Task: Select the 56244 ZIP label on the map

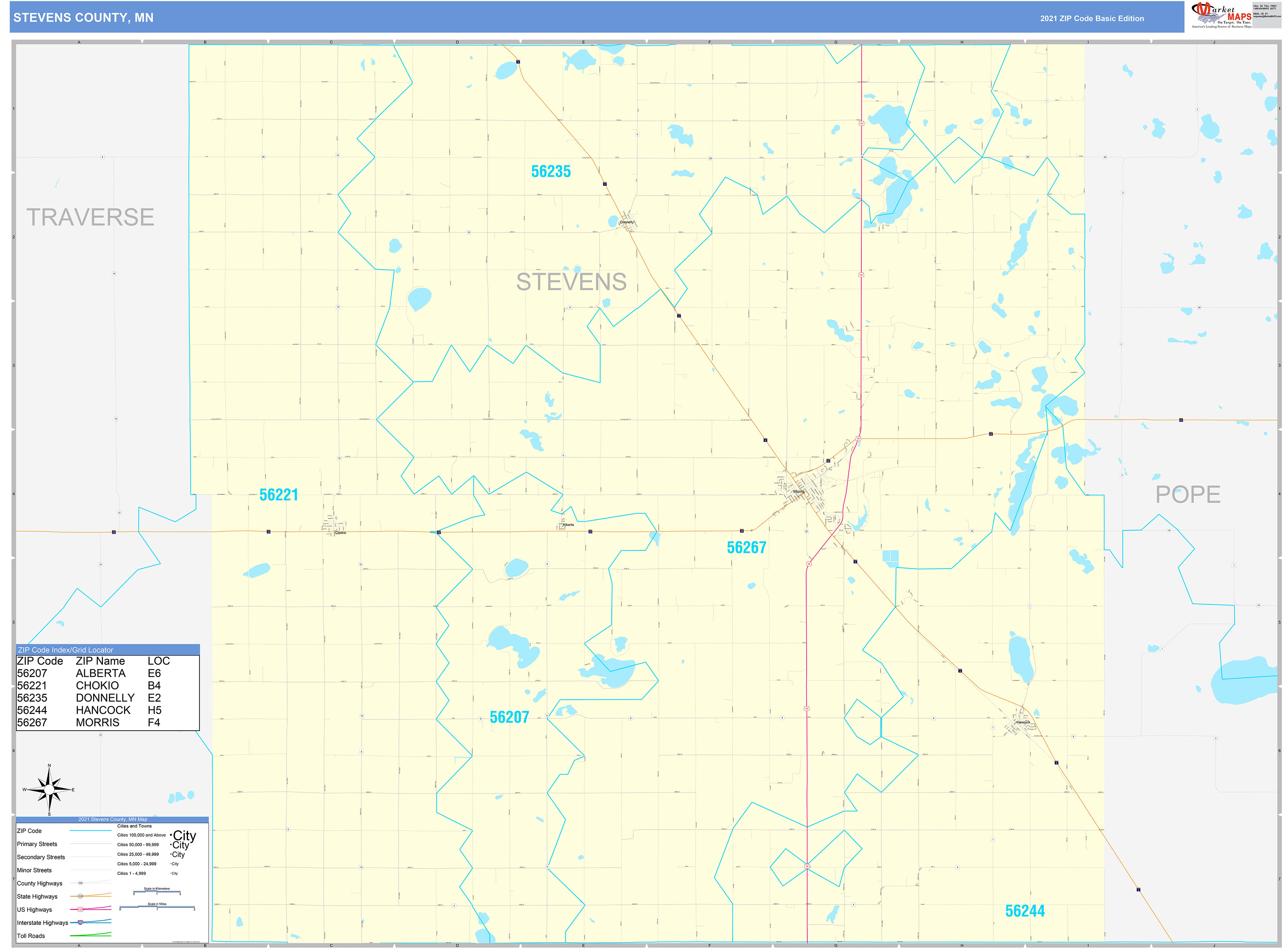Action: click(1025, 911)
